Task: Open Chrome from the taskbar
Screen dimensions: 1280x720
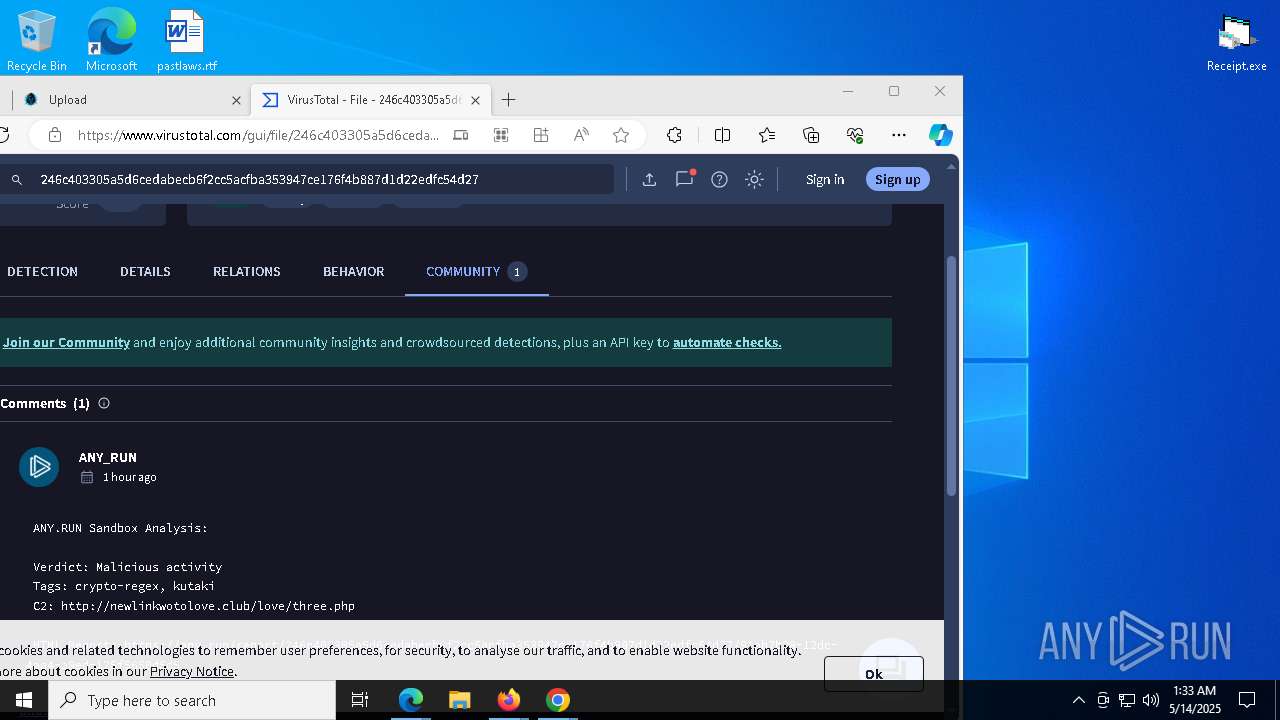Action: click(x=558, y=700)
